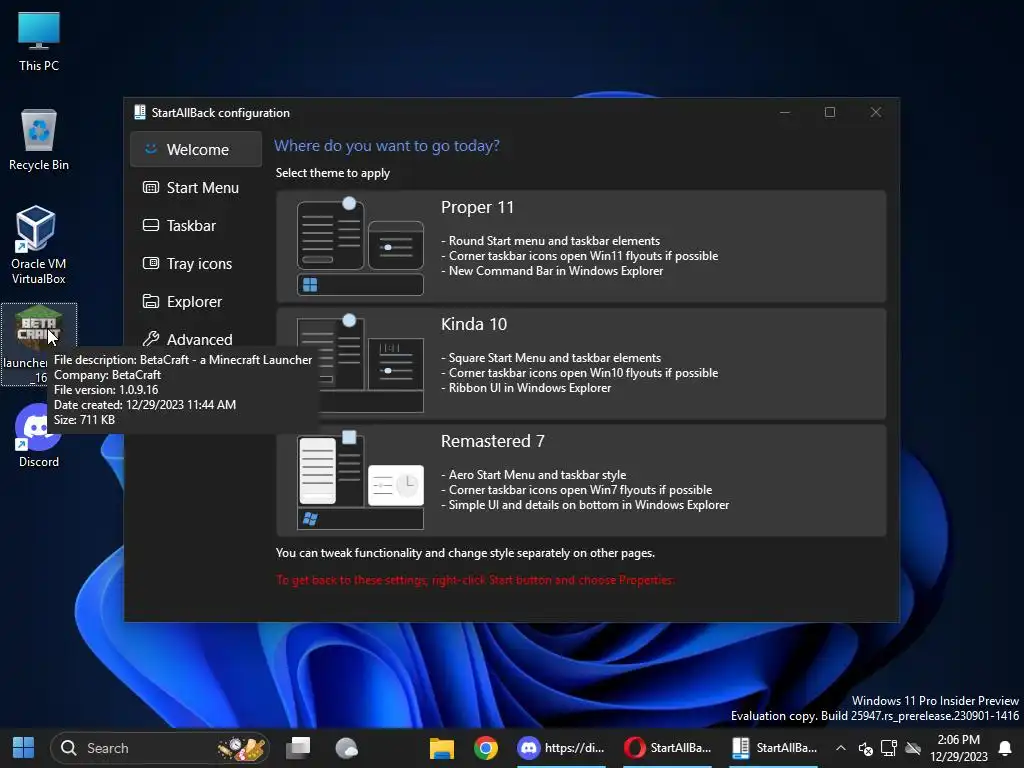
Task: Click the taskbar Search box
Action: click(159, 748)
